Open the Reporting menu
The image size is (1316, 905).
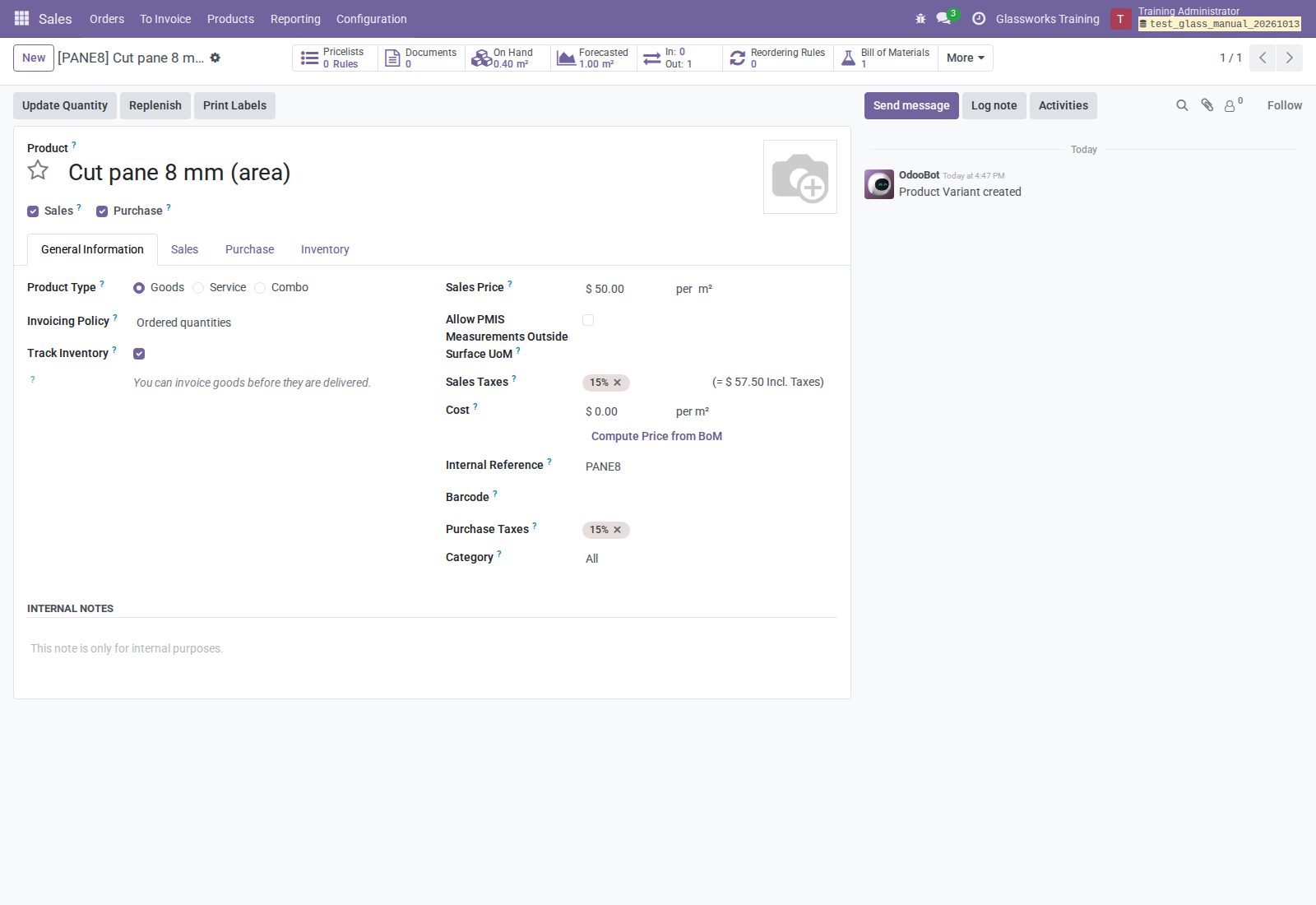pyautogui.click(x=295, y=19)
